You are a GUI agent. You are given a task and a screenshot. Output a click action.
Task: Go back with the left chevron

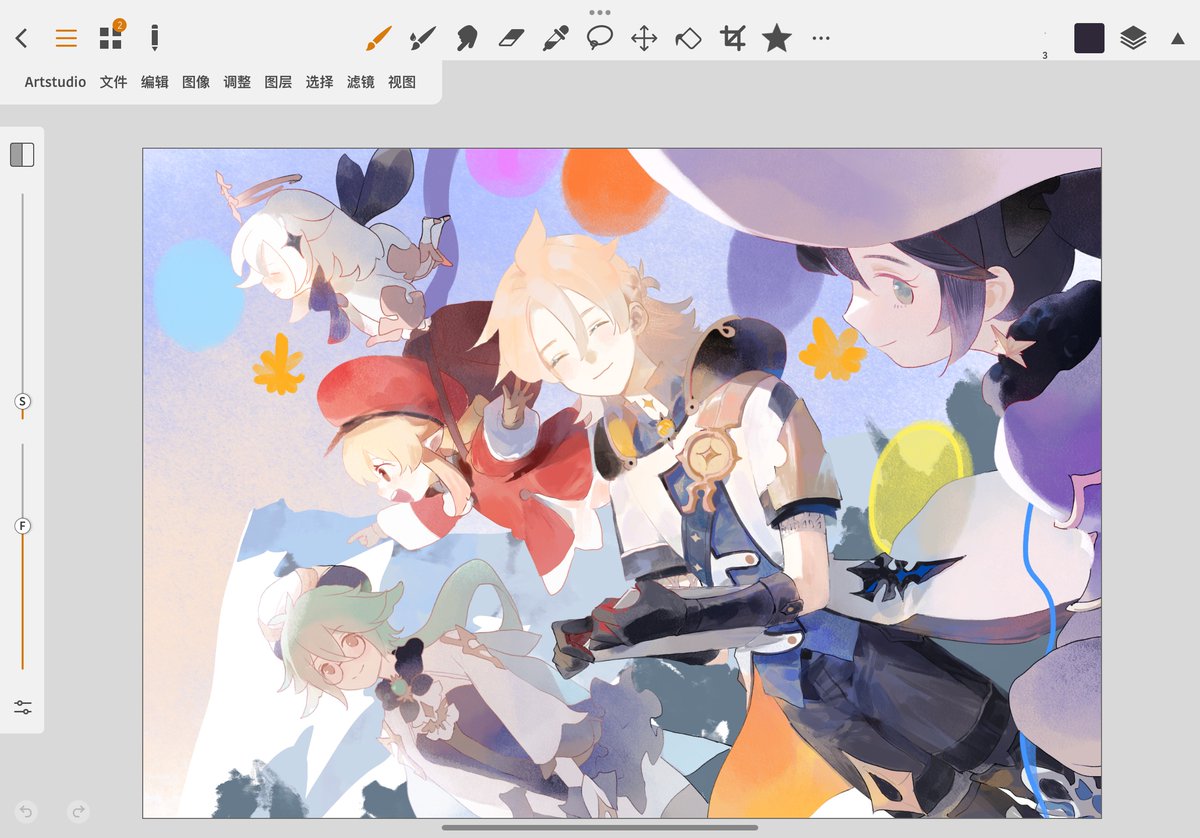pos(21,39)
